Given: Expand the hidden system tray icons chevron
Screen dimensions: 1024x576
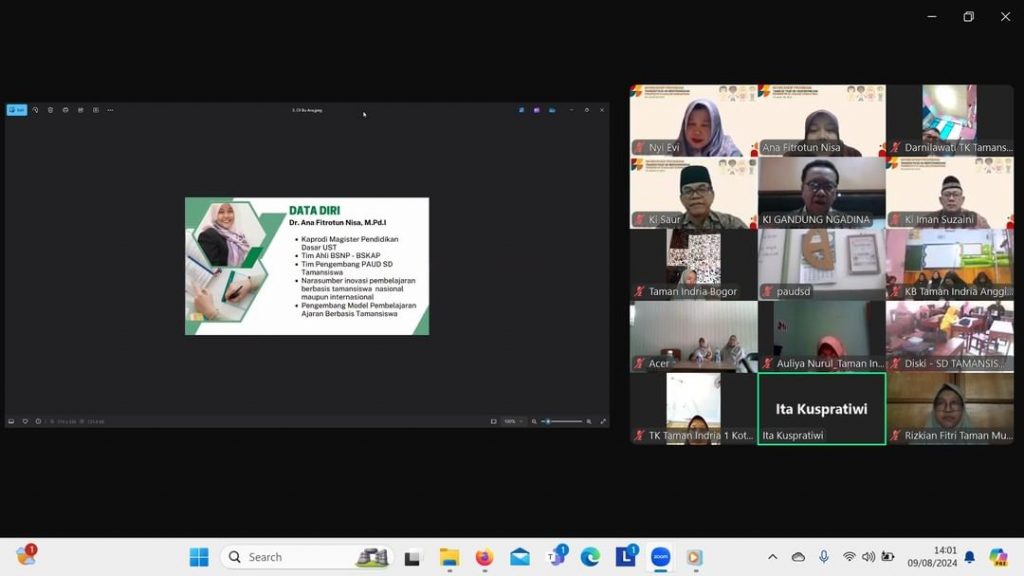Looking at the screenshot, I should coord(772,557).
